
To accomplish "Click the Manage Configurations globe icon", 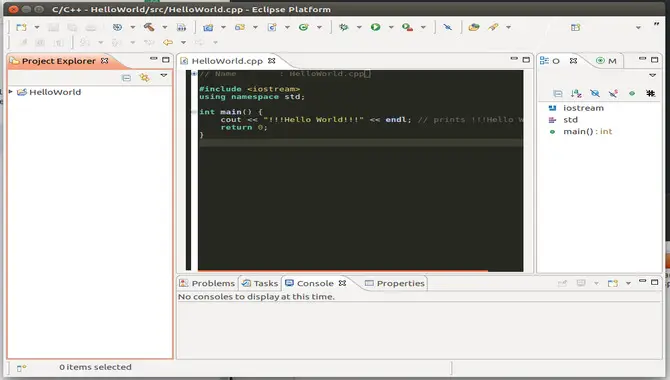I will point(117,27).
